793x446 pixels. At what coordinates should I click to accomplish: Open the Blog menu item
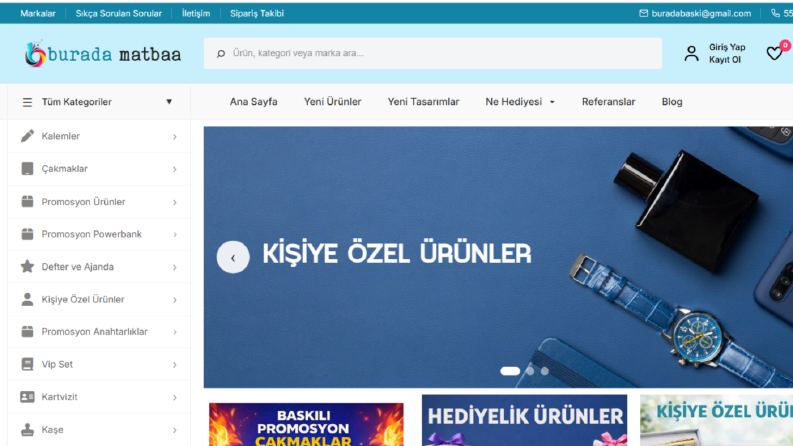[x=672, y=102]
